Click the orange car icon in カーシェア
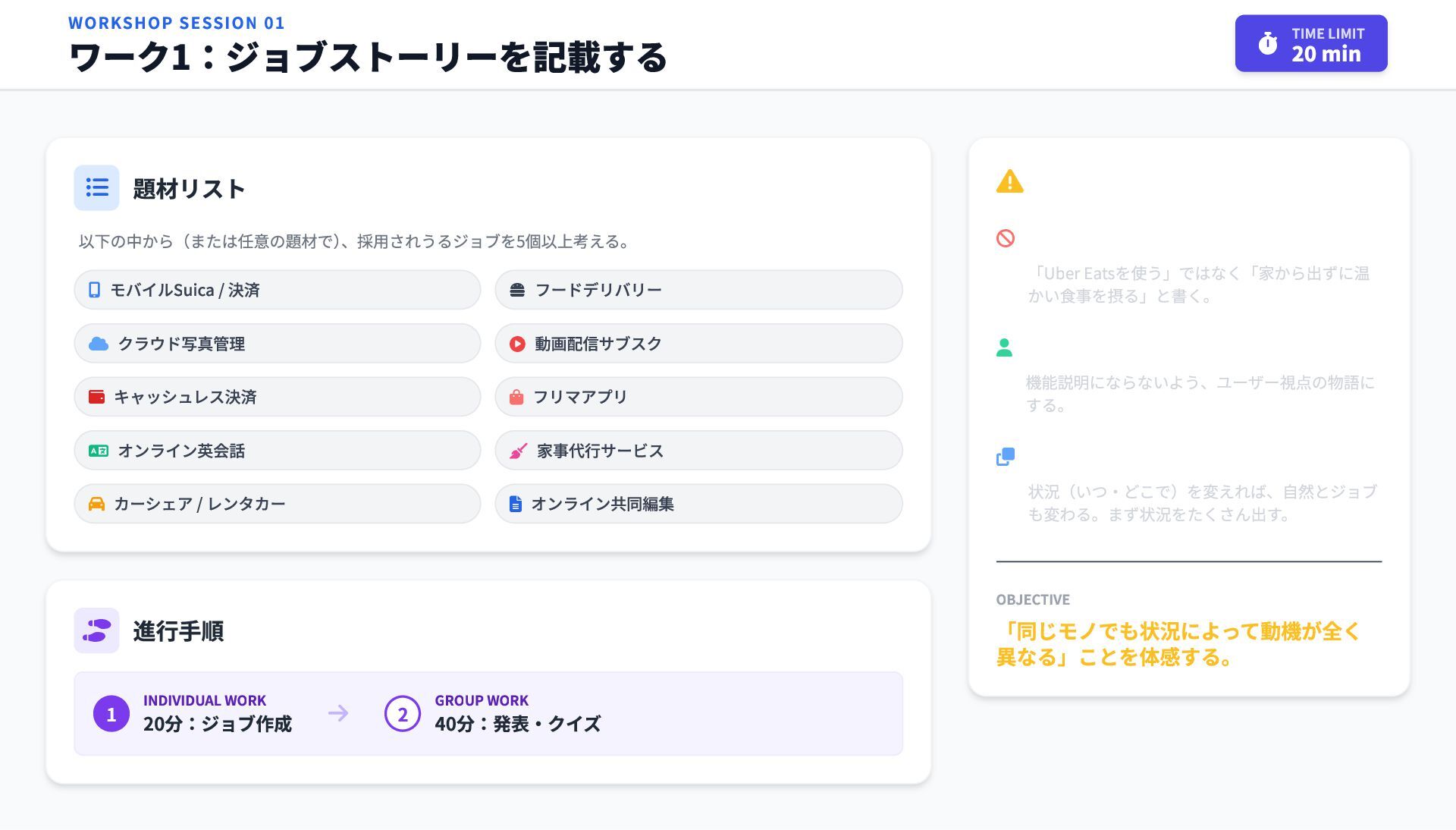This screenshot has width=1456, height=830. (x=96, y=504)
